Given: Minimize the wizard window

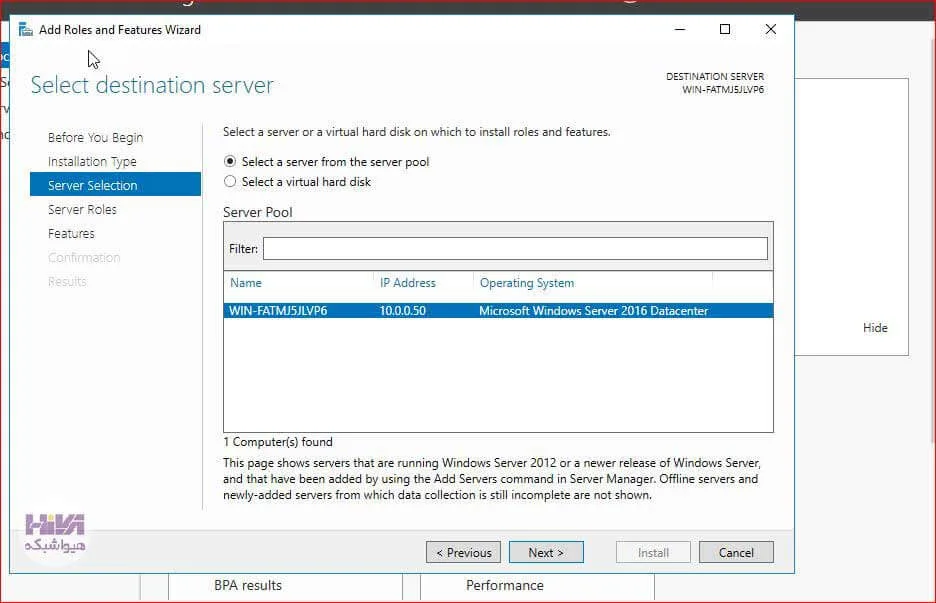Looking at the screenshot, I should pyautogui.click(x=679, y=29).
